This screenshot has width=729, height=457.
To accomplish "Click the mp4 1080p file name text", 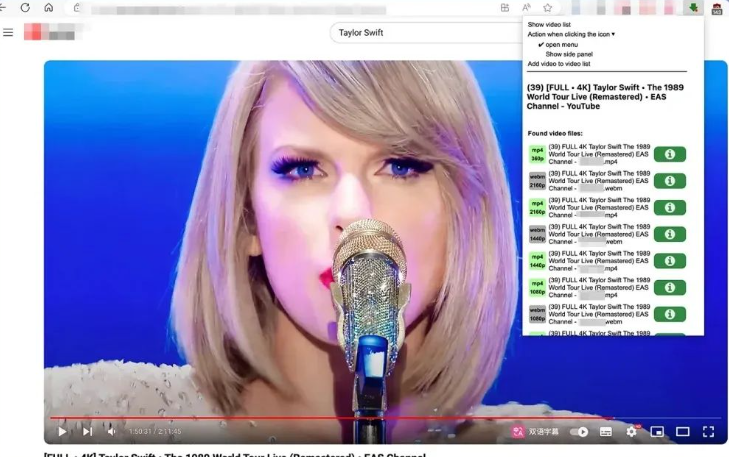I will pos(599,288).
